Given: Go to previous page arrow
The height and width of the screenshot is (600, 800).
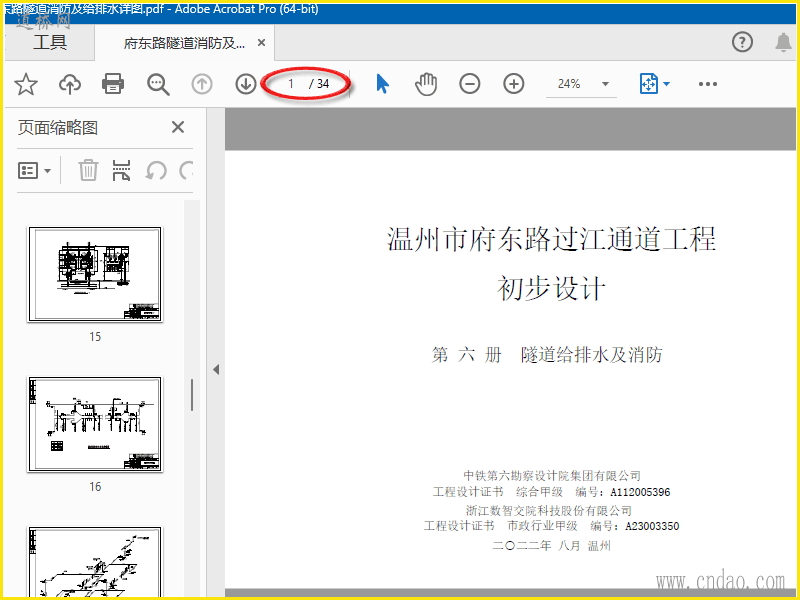Looking at the screenshot, I should coord(202,84).
